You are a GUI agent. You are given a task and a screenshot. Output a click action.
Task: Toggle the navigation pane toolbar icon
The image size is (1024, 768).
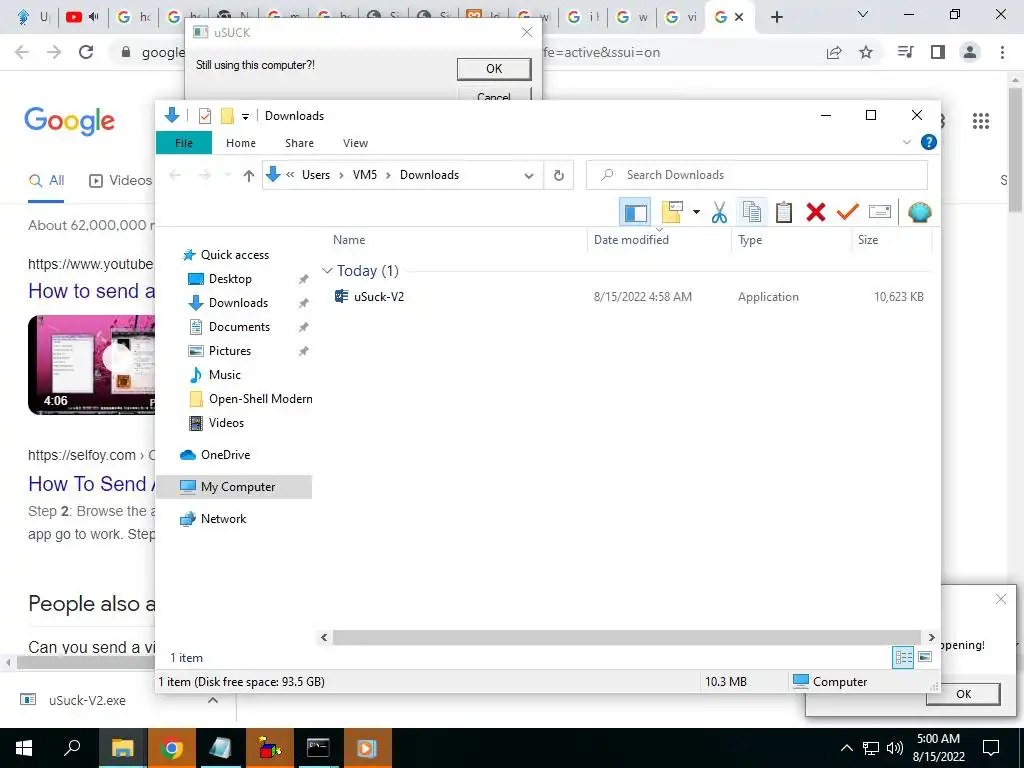tap(635, 212)
